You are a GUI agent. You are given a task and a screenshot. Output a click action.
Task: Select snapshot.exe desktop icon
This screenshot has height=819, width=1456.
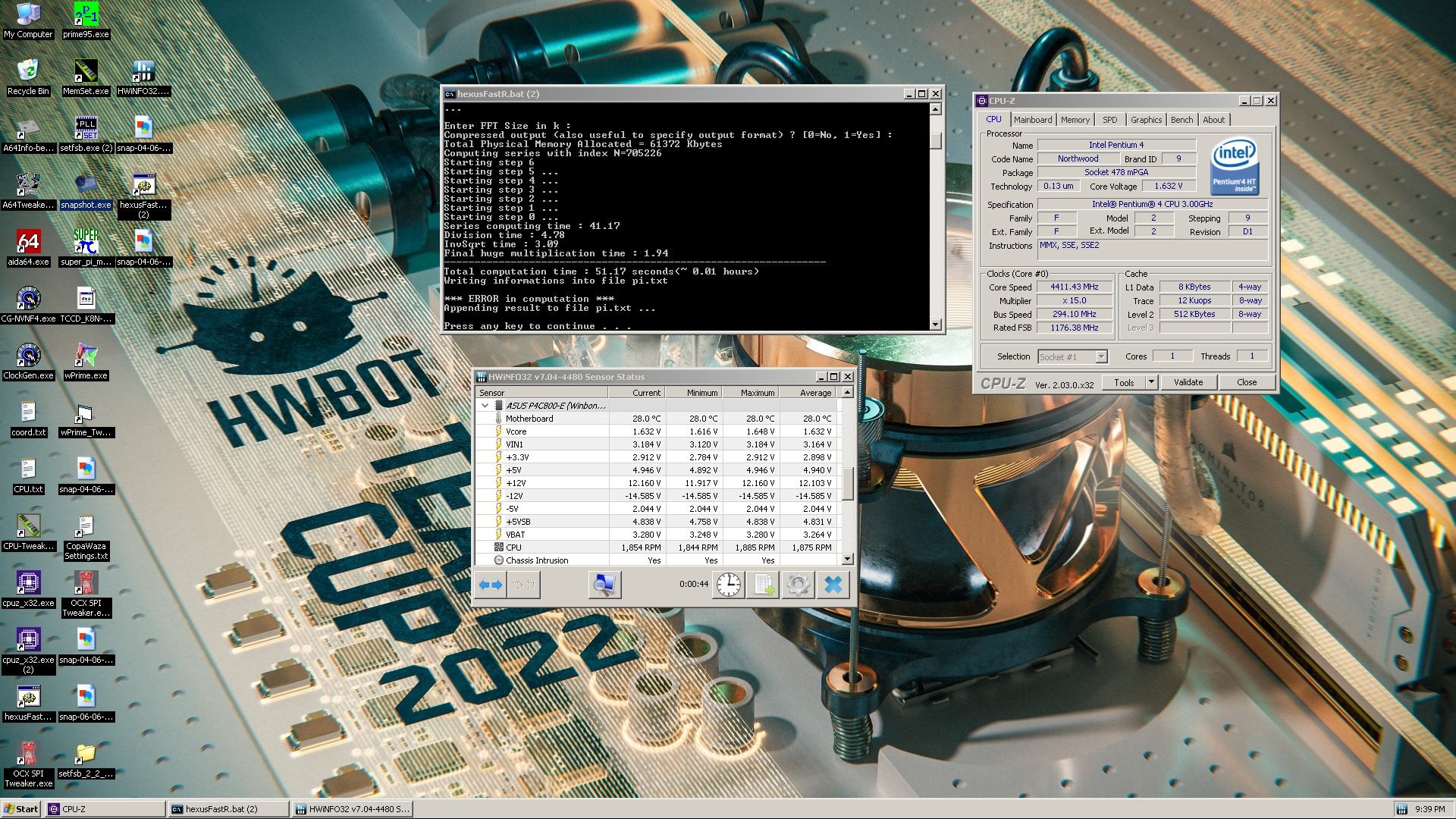coord(86,191)
